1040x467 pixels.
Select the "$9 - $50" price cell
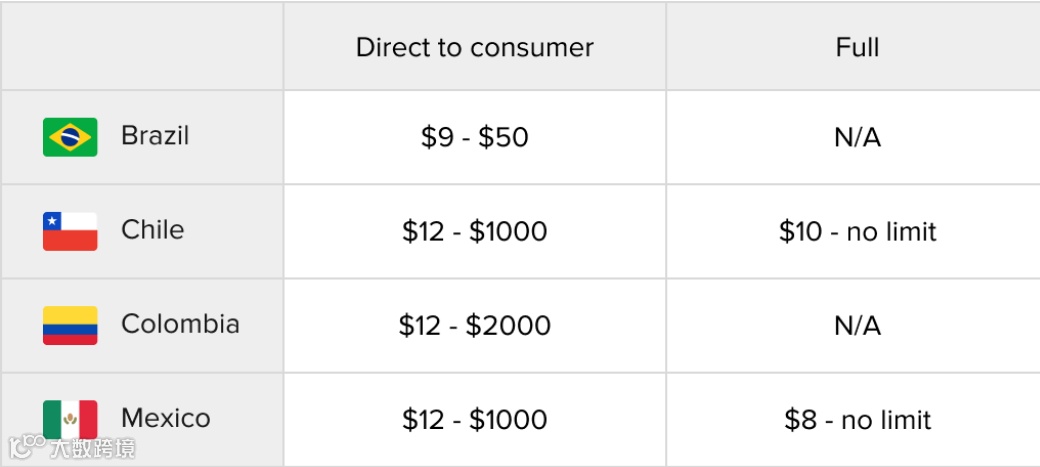tap(474, 138)
